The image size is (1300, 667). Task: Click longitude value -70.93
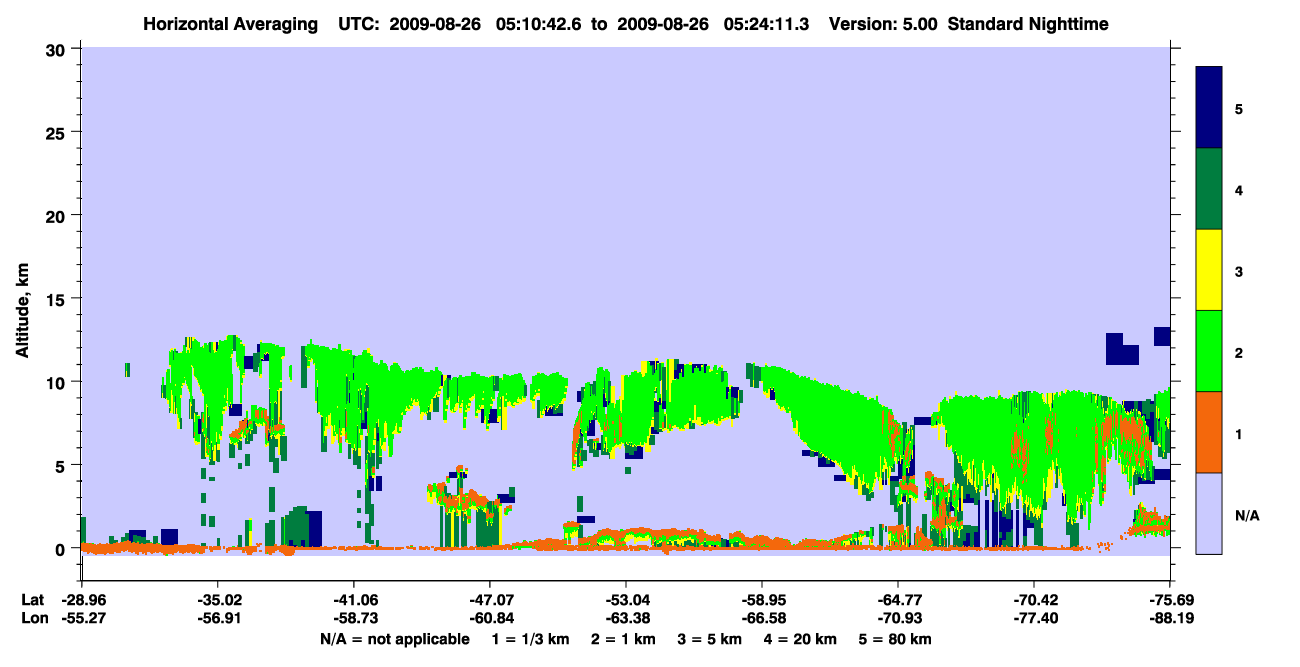[x=898, y=619]
